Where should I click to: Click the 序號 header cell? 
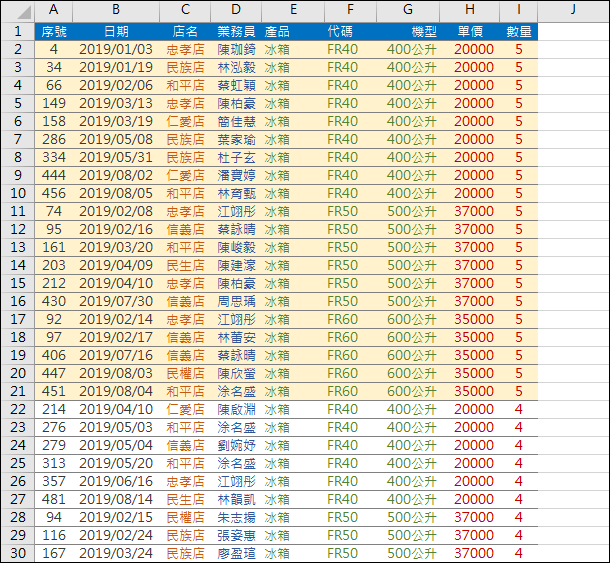pos(54,31)
